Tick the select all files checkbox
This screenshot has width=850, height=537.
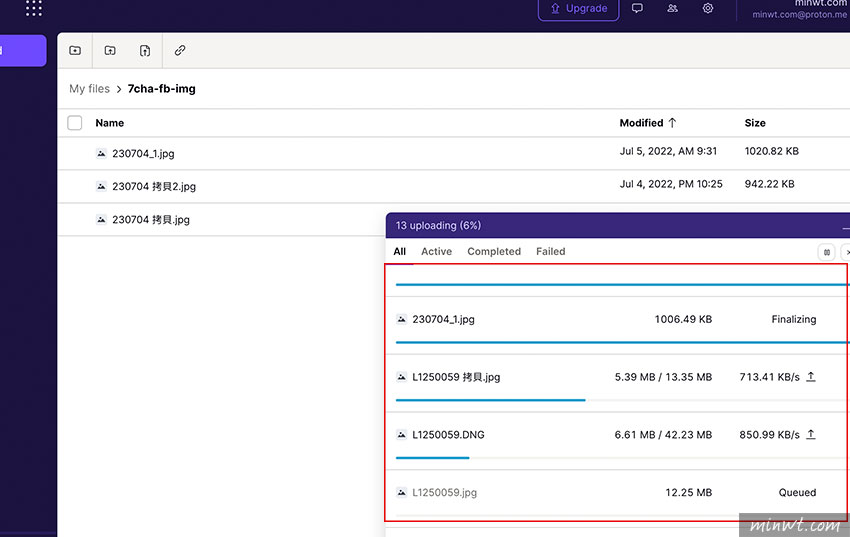75,123
